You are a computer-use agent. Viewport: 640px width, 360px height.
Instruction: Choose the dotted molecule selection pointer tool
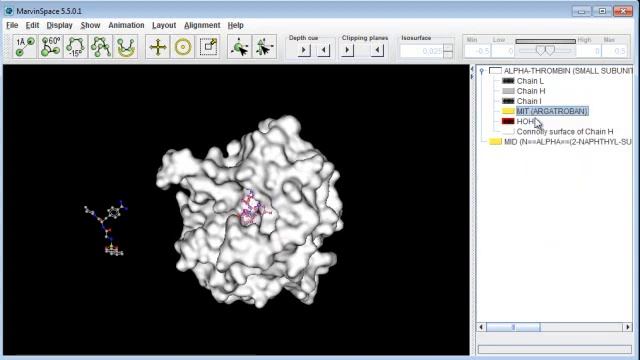click(264, 47)
